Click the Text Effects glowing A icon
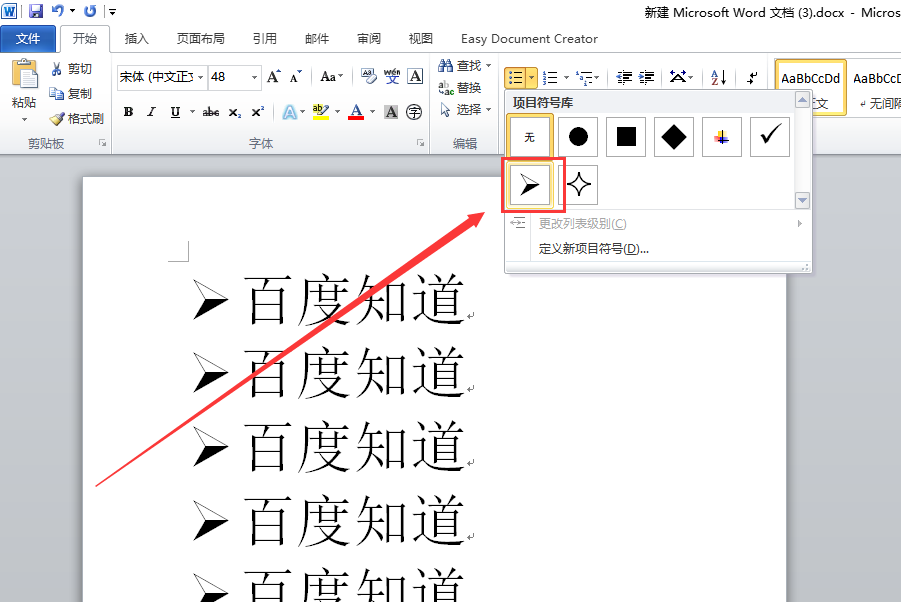 pyautogui.click(x=290, y=112)
